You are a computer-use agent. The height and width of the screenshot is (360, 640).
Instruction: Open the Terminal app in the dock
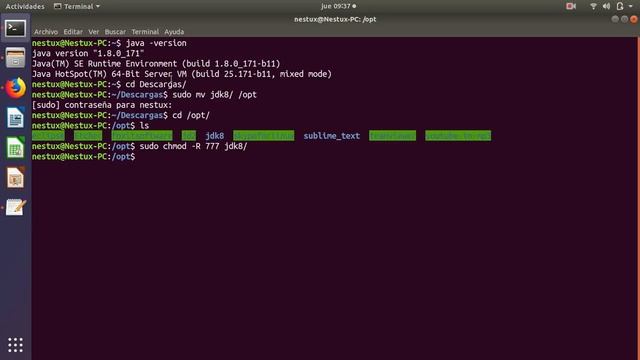coord(16,29)
